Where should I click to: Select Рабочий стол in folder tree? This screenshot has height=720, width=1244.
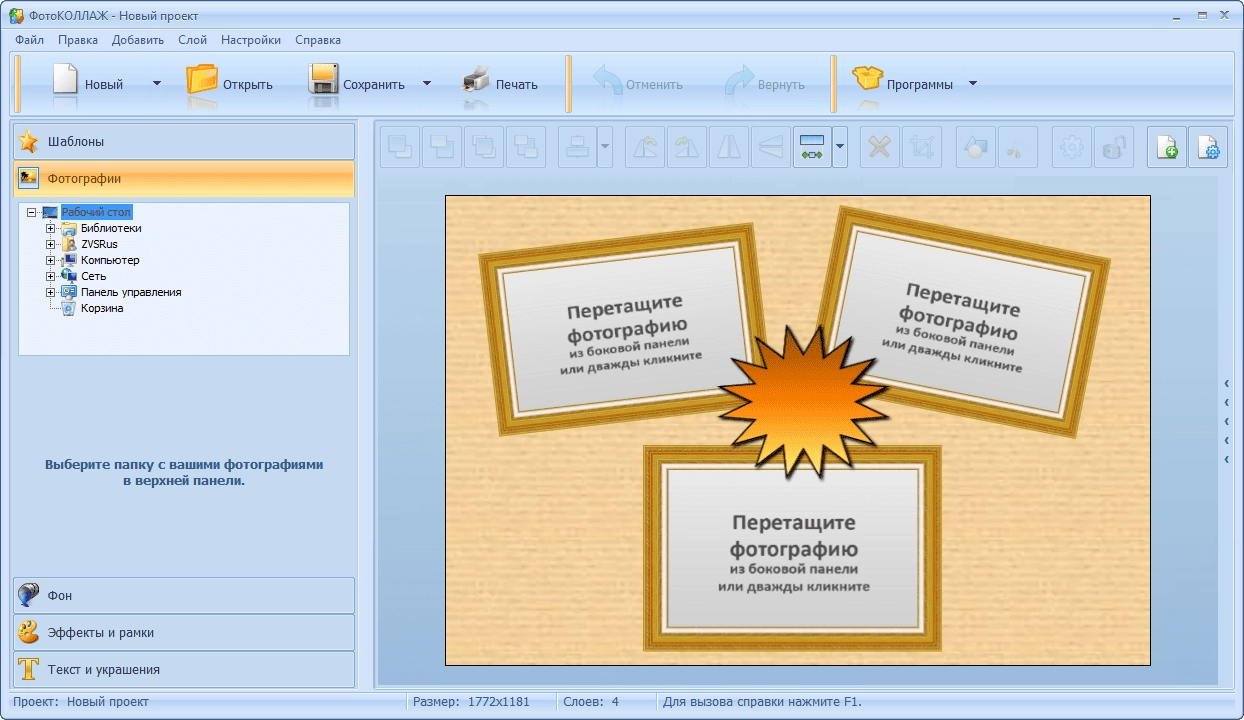click(x=96, y=212)
